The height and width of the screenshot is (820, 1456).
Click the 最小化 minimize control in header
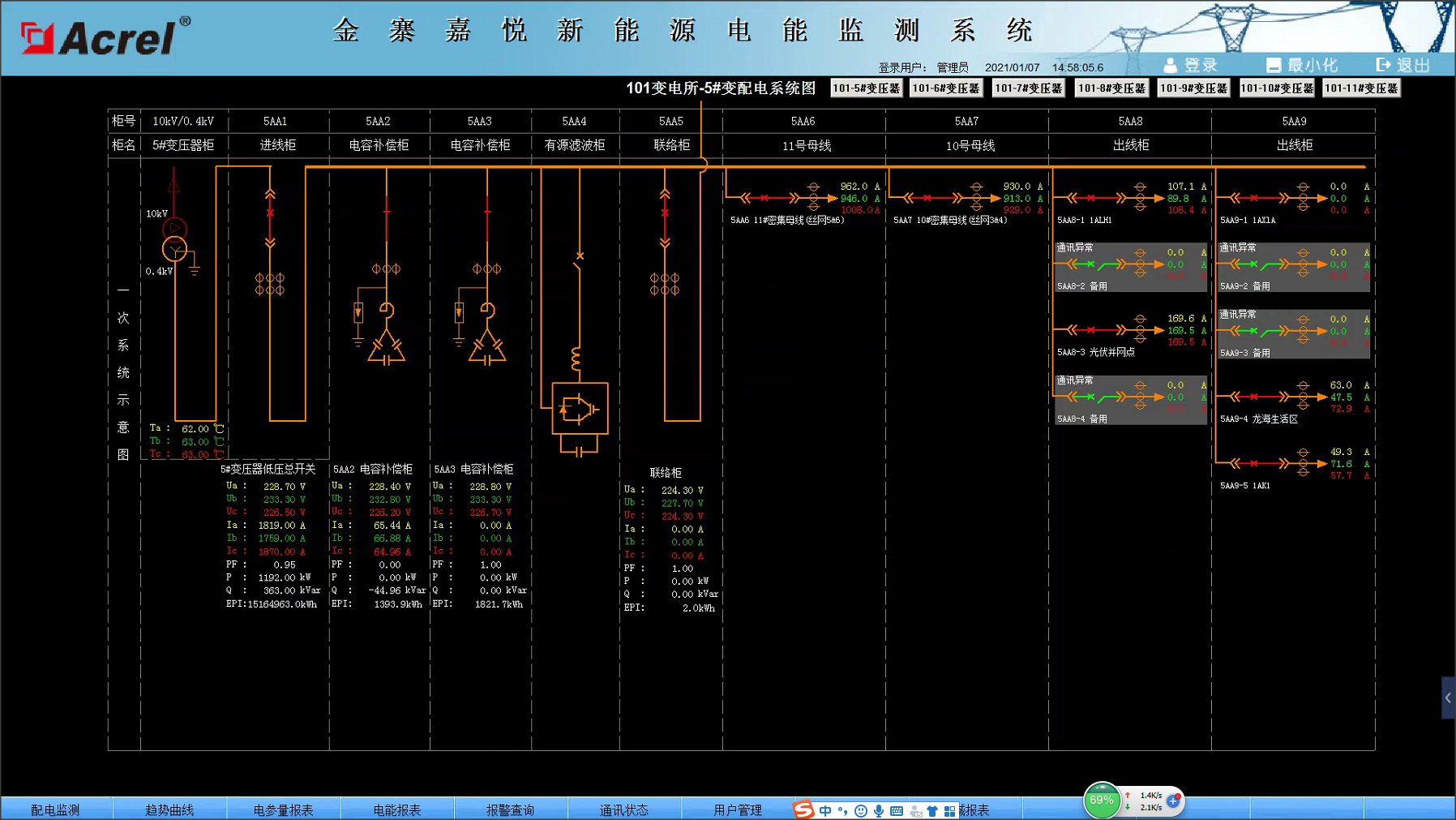1302,65
